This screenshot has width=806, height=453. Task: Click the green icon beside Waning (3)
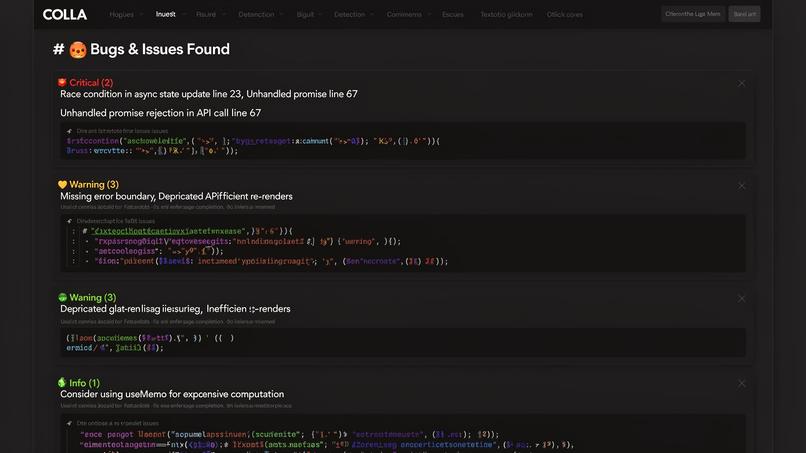point(62,297)
